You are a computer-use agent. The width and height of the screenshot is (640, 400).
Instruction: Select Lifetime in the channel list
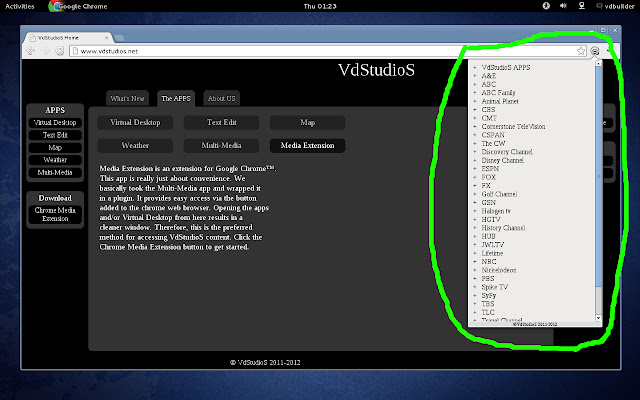pos(492,253)
